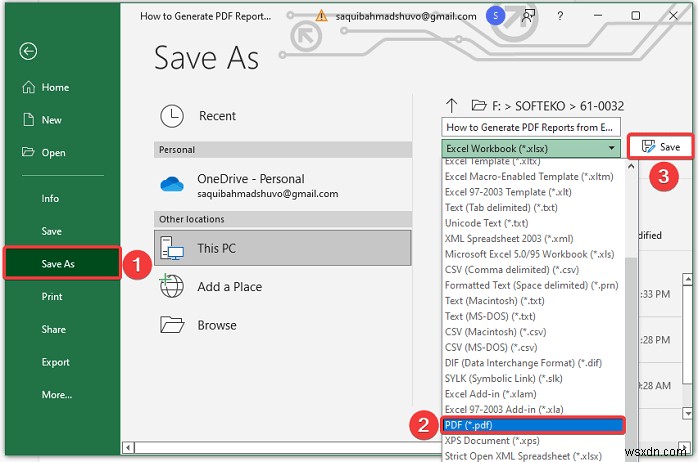Select This PC location
Screen dimensions: 698x462
[283, 248]
